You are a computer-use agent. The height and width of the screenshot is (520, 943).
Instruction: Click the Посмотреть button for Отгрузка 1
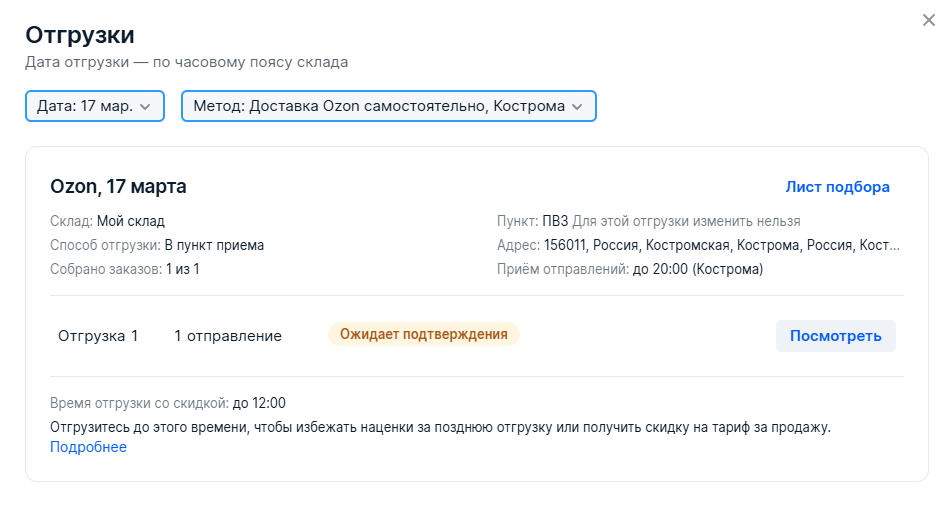835,336
